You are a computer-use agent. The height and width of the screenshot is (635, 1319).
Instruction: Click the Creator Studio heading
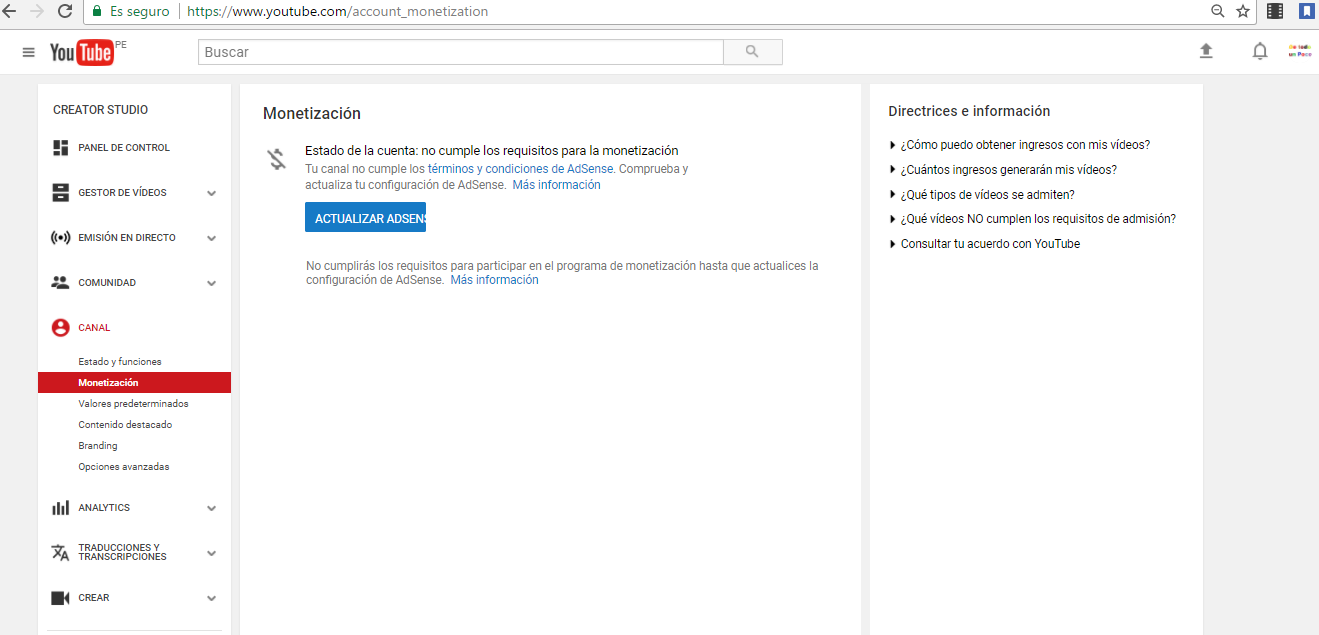pos(100,110)
